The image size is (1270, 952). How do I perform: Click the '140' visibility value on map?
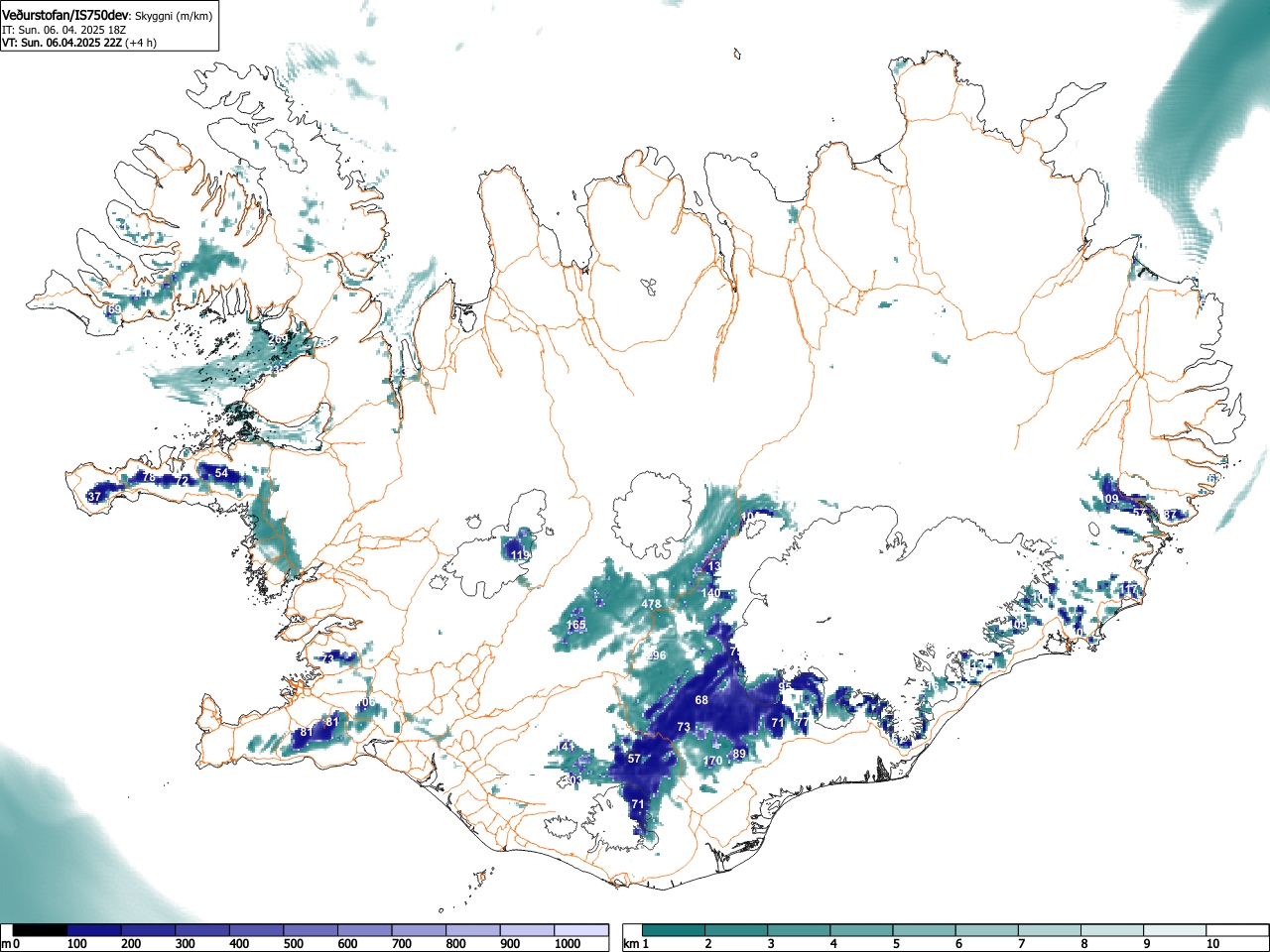click(710, 593)
